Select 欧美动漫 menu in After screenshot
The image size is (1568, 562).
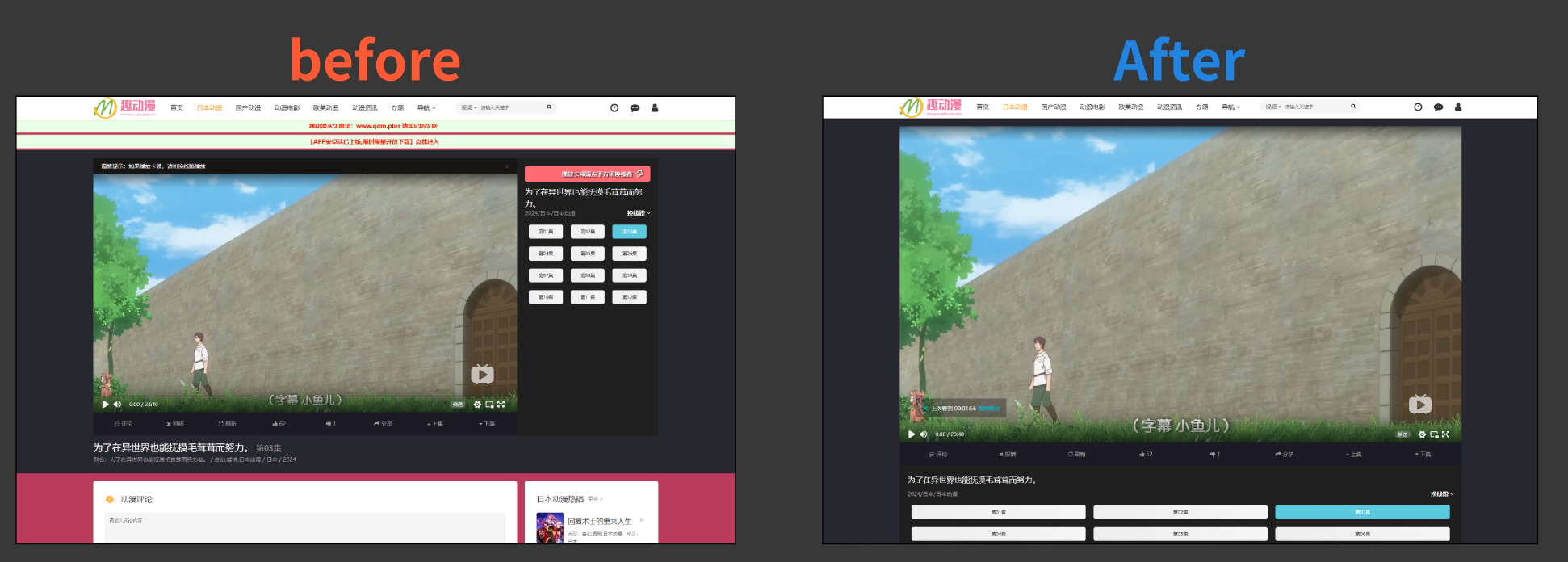1130,107
